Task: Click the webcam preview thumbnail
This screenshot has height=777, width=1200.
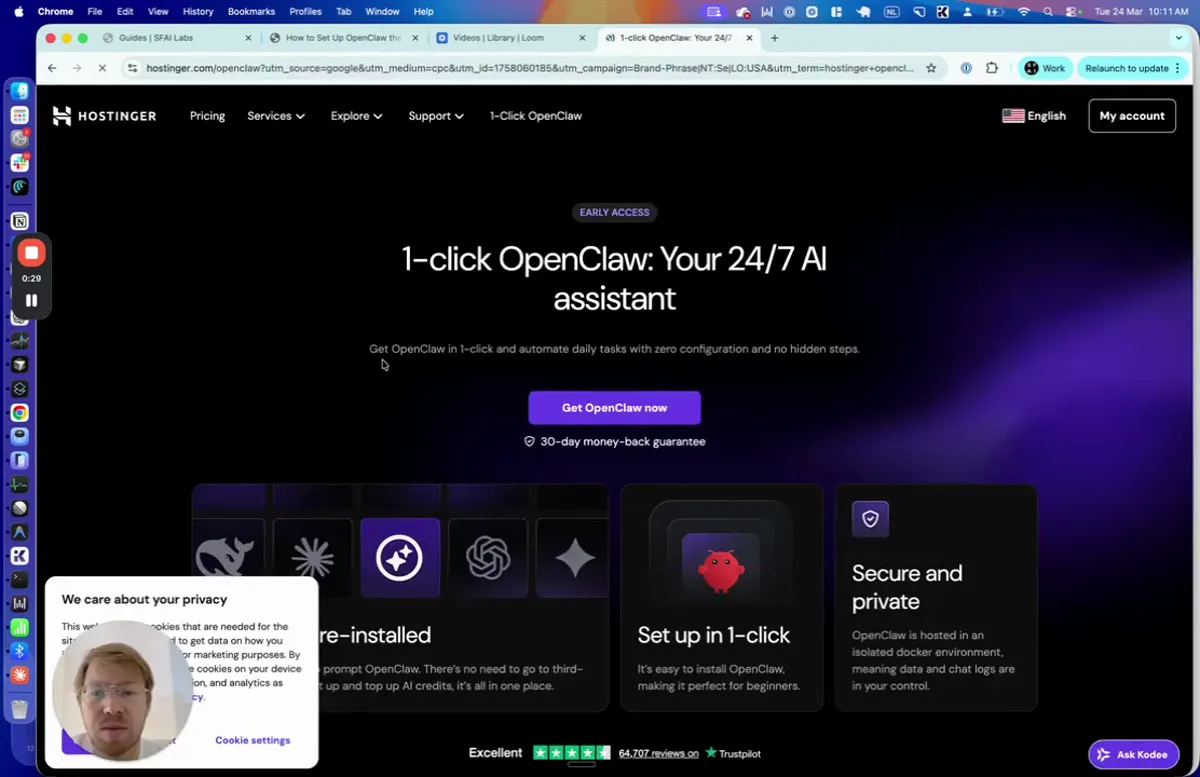Action: click(121, 690)
